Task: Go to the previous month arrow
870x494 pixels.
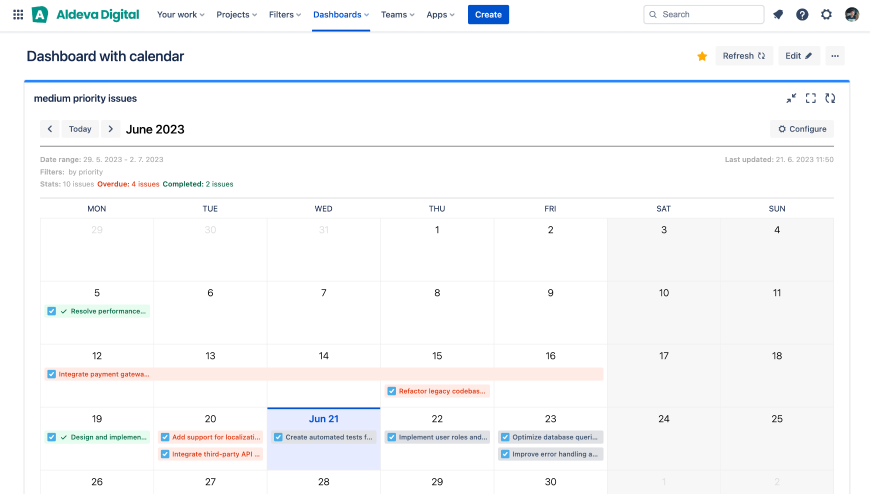Action: pyautogui.click(x=49, y=129)
